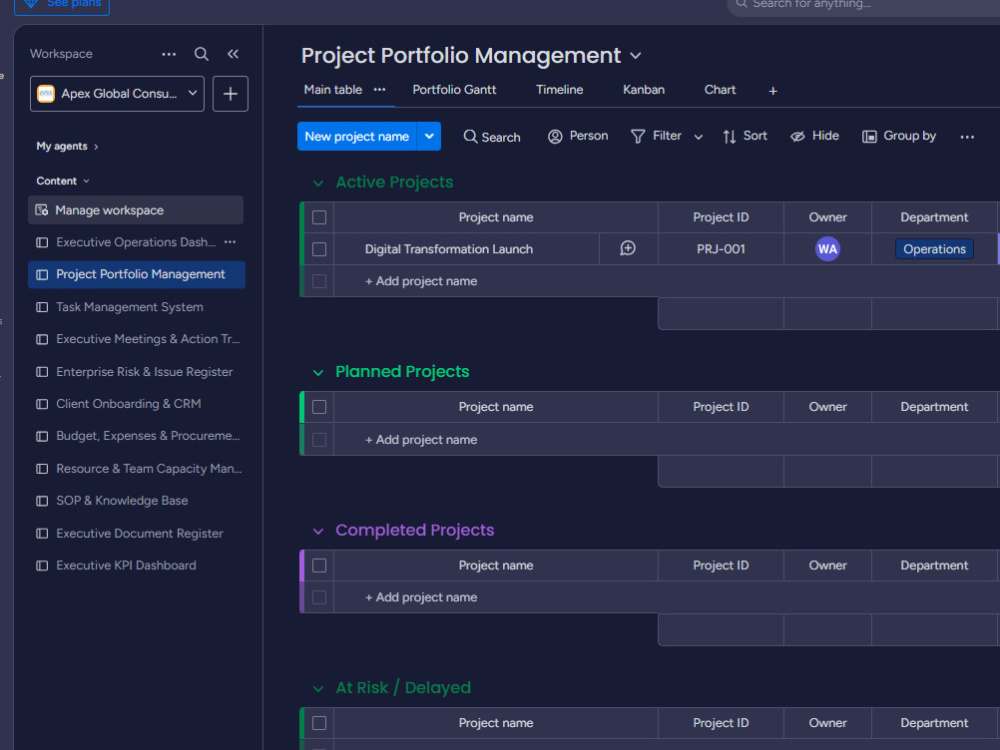
Task: Switch to Portfolio Gantt tab
Action: 454,90
